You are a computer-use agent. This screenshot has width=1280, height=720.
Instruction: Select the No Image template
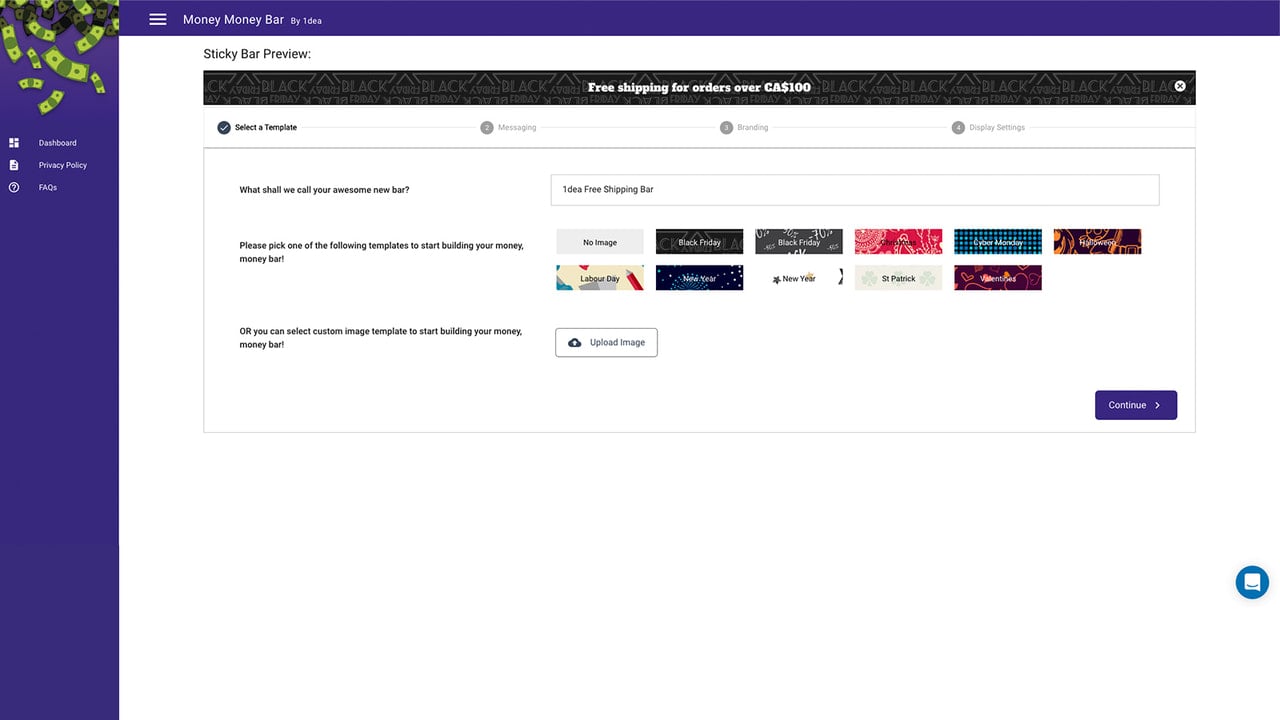[x=600, y=242]
